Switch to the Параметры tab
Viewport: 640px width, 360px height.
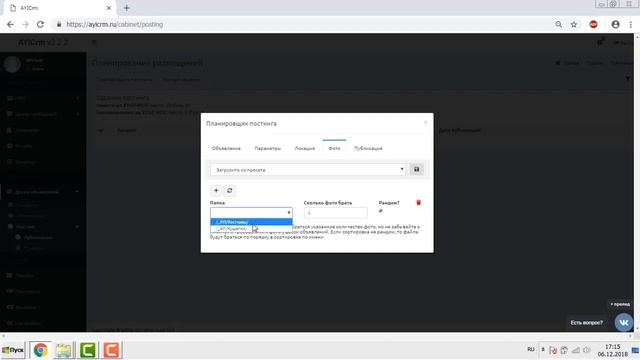click(268, 148)
